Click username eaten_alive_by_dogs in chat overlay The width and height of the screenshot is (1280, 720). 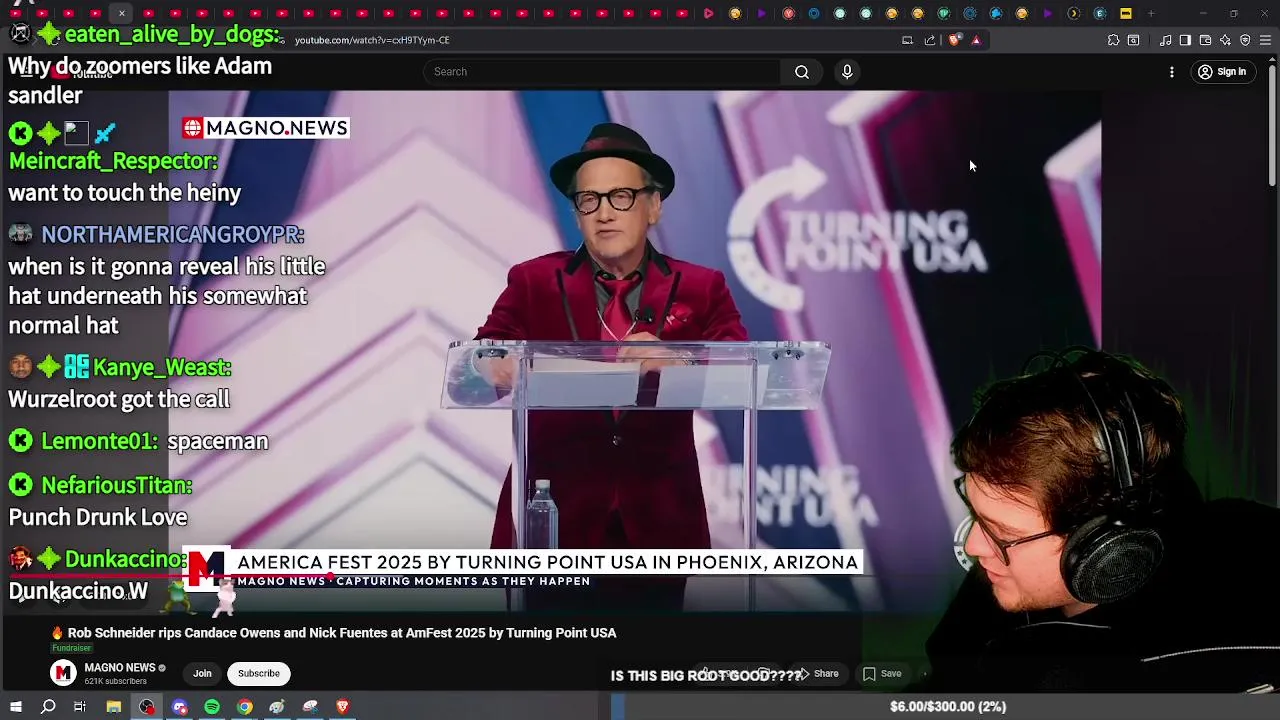point(172,34)
